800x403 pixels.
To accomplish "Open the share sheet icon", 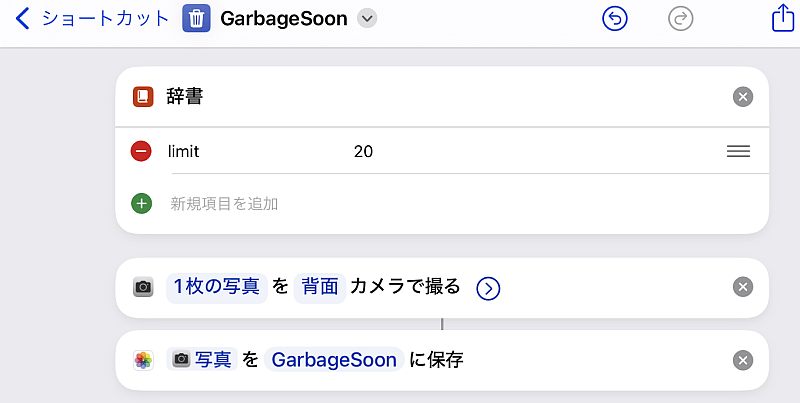I will click(x=783, y=18).
